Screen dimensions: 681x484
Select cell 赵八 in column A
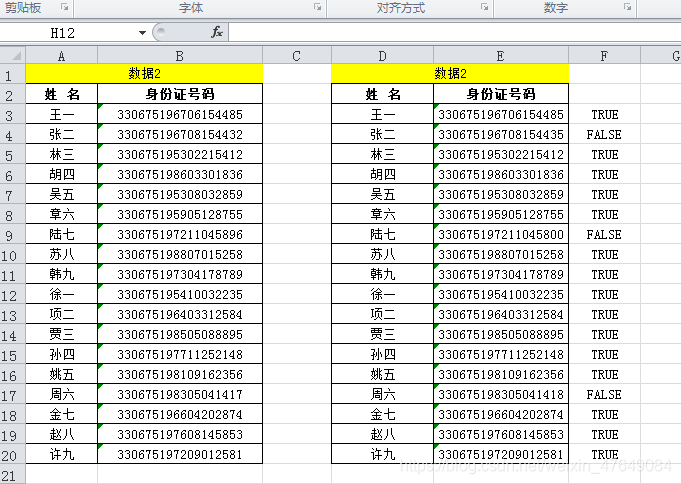pos(62,434)
